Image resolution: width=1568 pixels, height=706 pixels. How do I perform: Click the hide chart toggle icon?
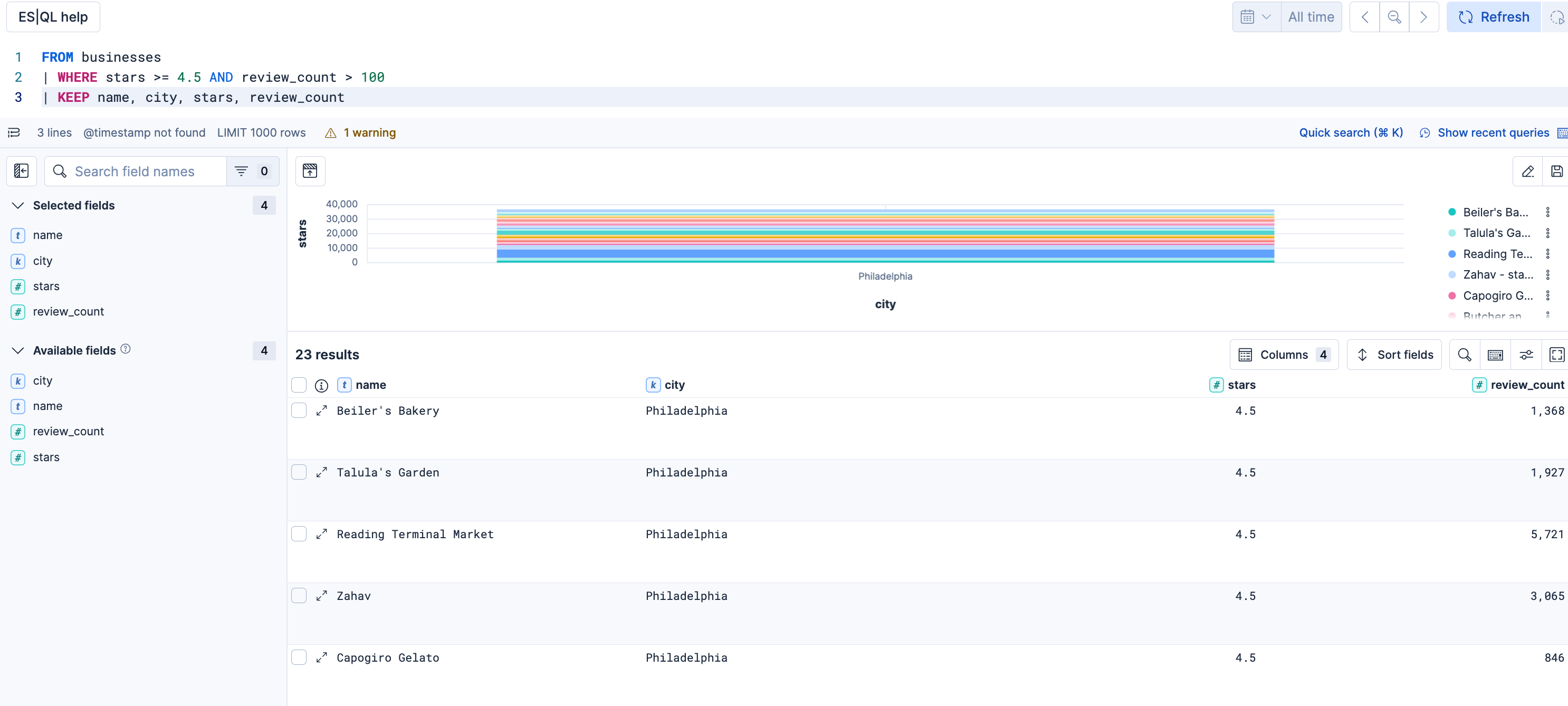coord(310,171)
